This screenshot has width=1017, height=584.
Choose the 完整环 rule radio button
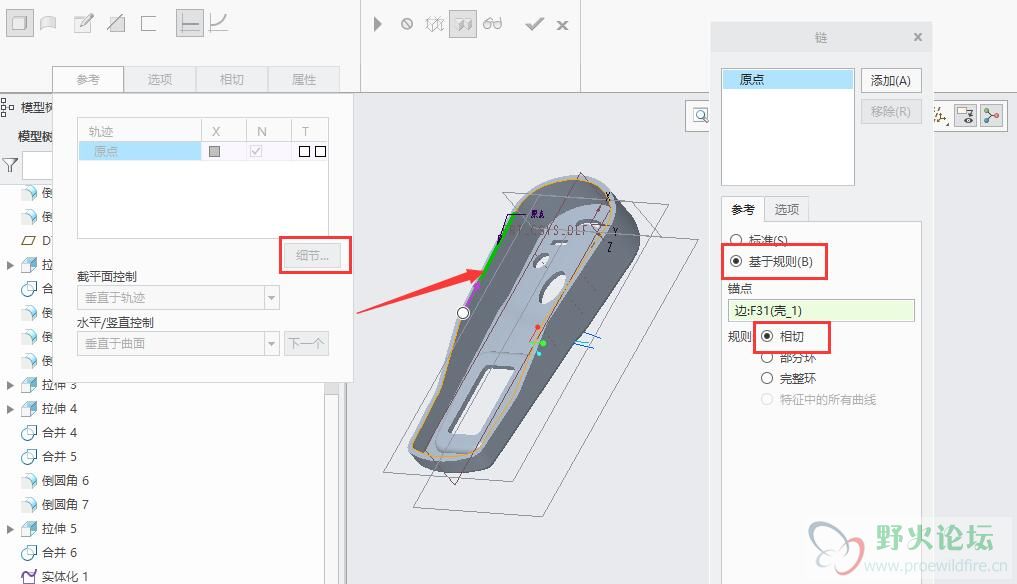[767, 378]
